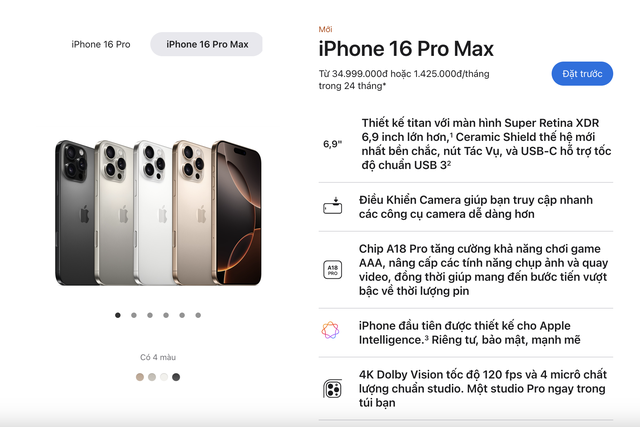Select the iPhone 16 Pro Max tab
This screenshot has width=640, height=427.
[207, 44]
